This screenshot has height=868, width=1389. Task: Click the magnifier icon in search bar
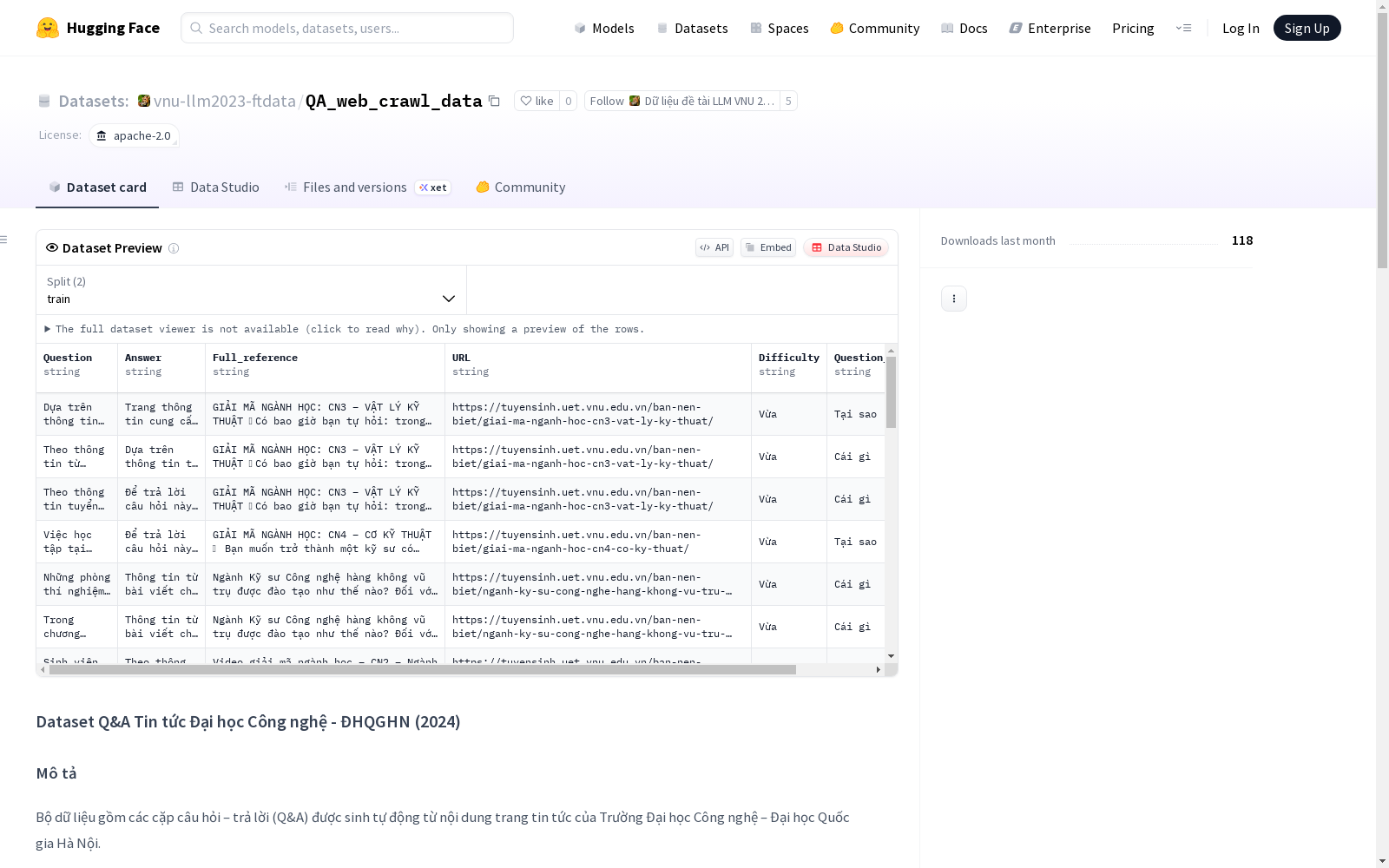pos(196,28)
